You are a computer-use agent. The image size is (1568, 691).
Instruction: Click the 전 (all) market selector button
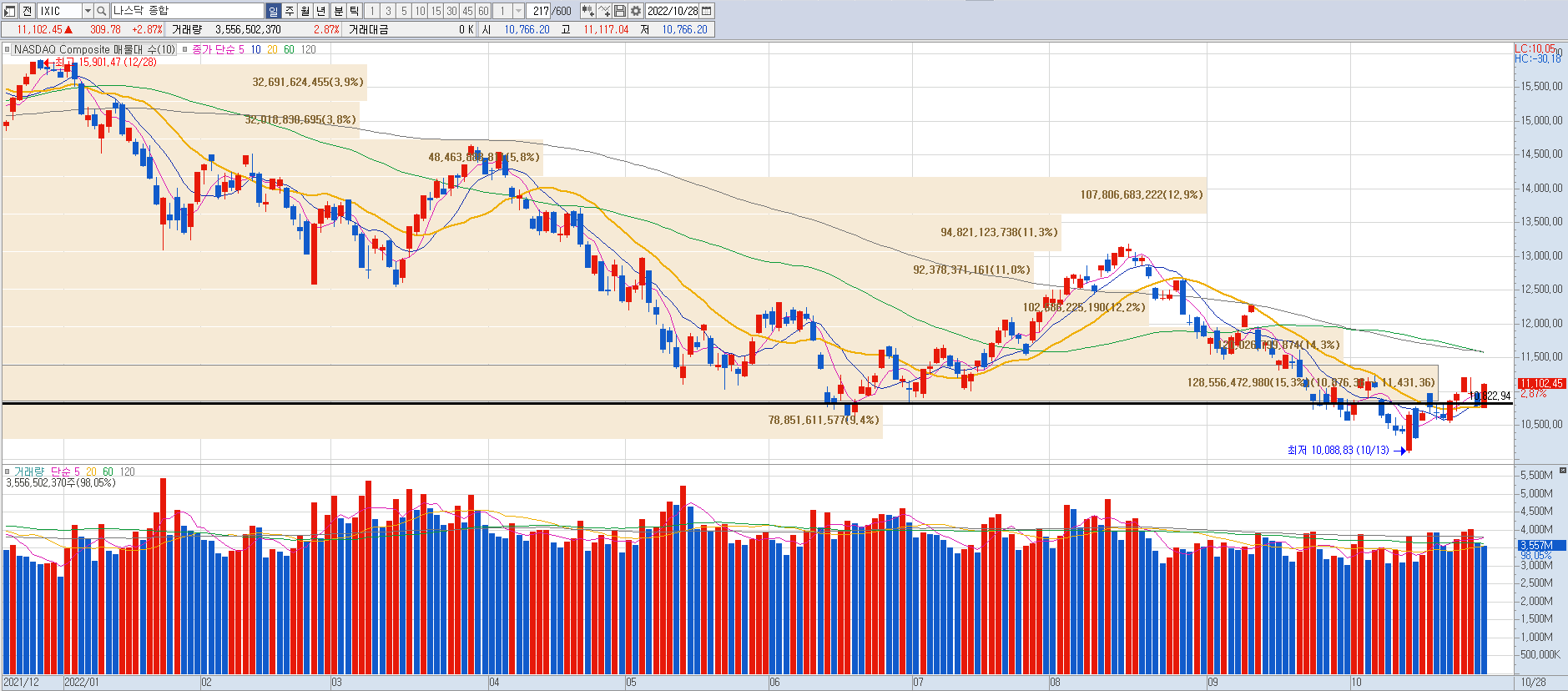(x=27, y=11)
